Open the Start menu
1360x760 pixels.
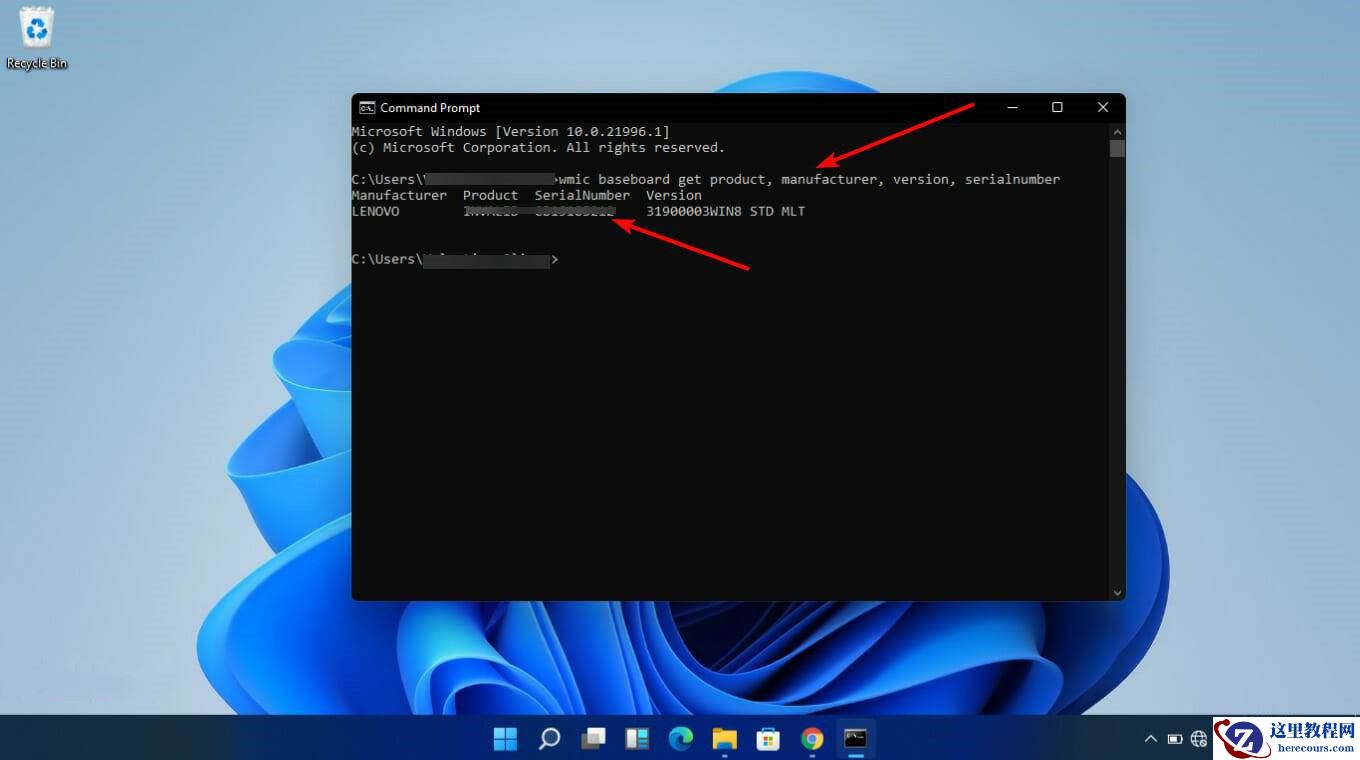[x=505, y=738]
